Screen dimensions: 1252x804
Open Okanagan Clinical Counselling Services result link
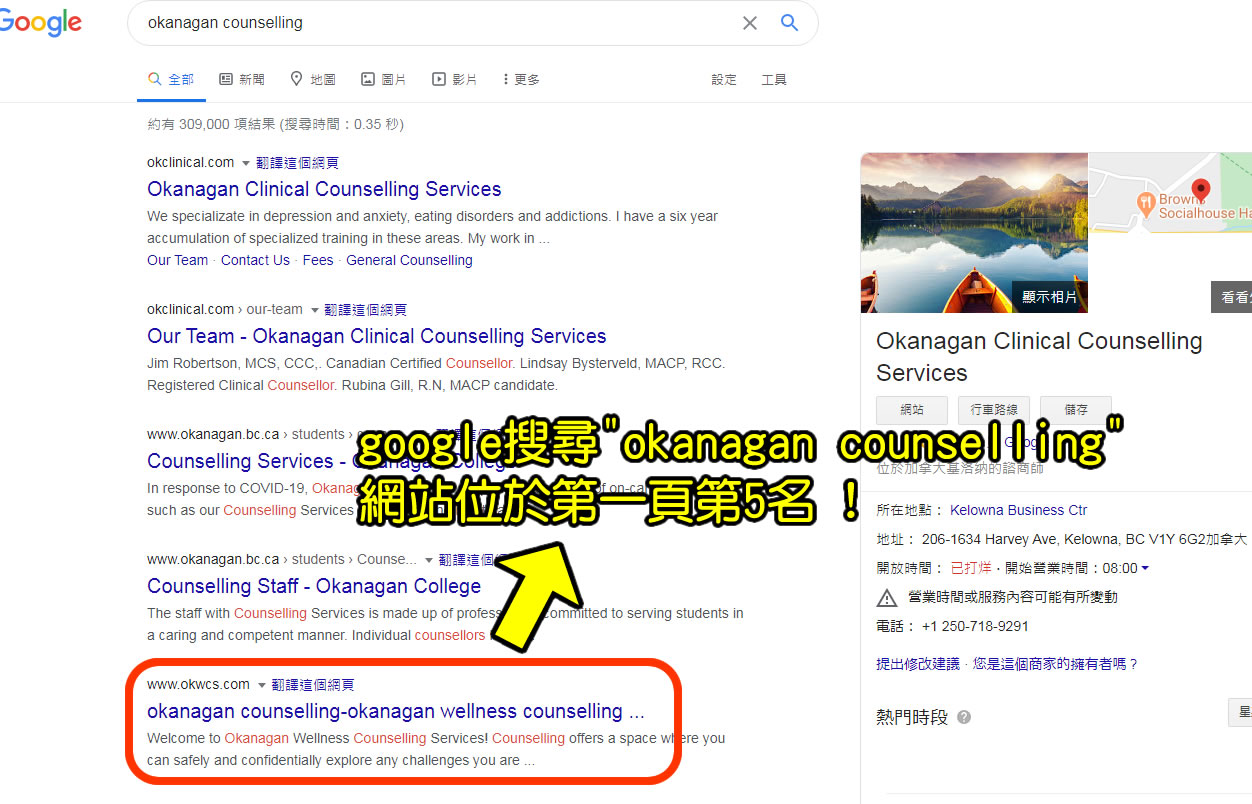pos(324,189)
